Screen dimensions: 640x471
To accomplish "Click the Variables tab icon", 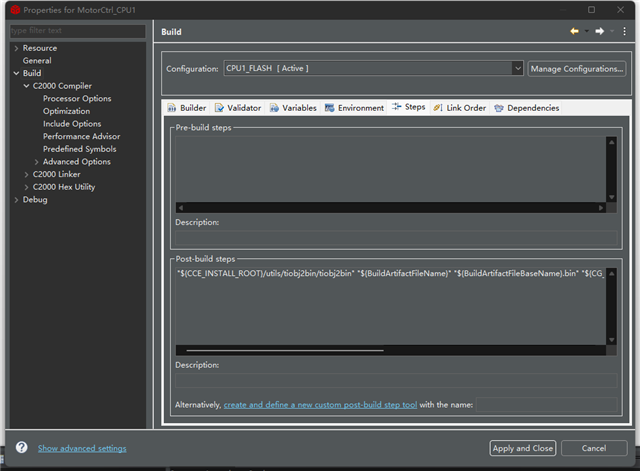I will 274,108.
